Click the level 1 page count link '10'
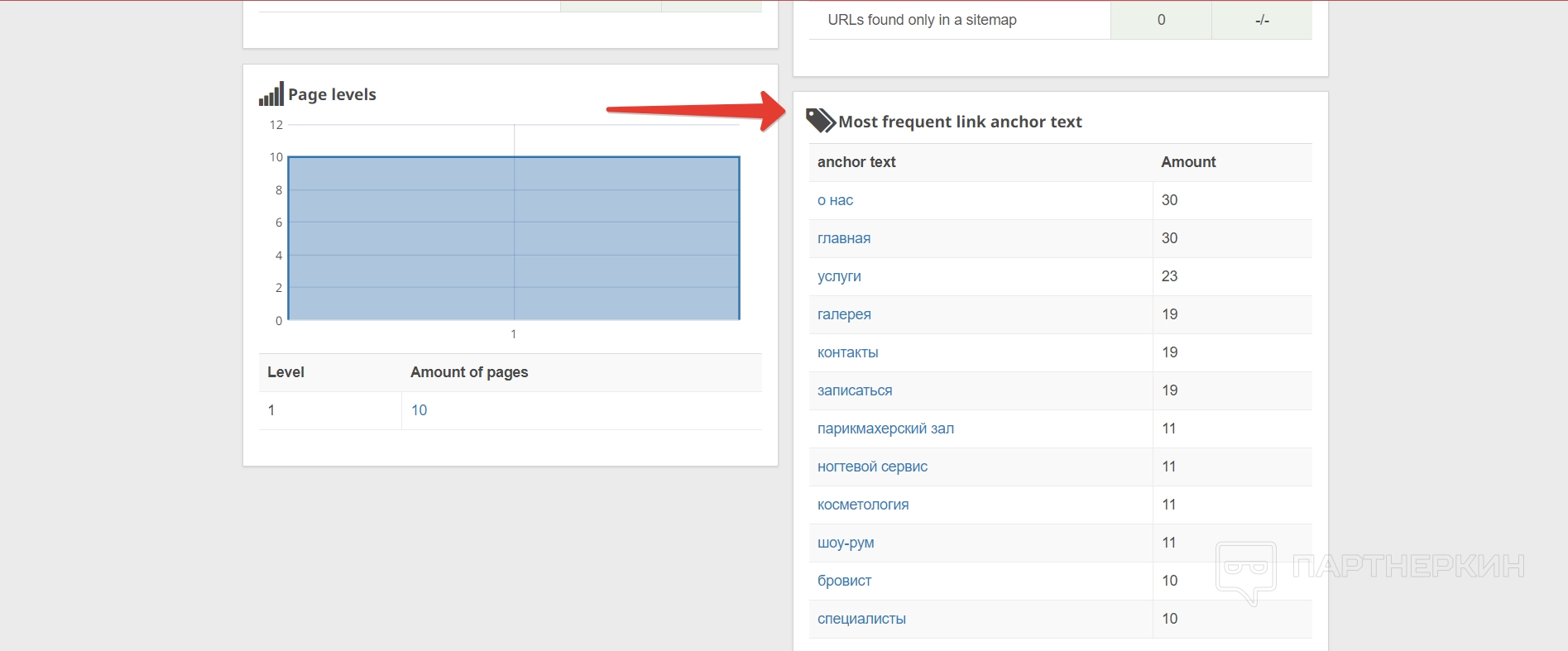This screenshot has height=651, width=1568. tap(419, 410)
